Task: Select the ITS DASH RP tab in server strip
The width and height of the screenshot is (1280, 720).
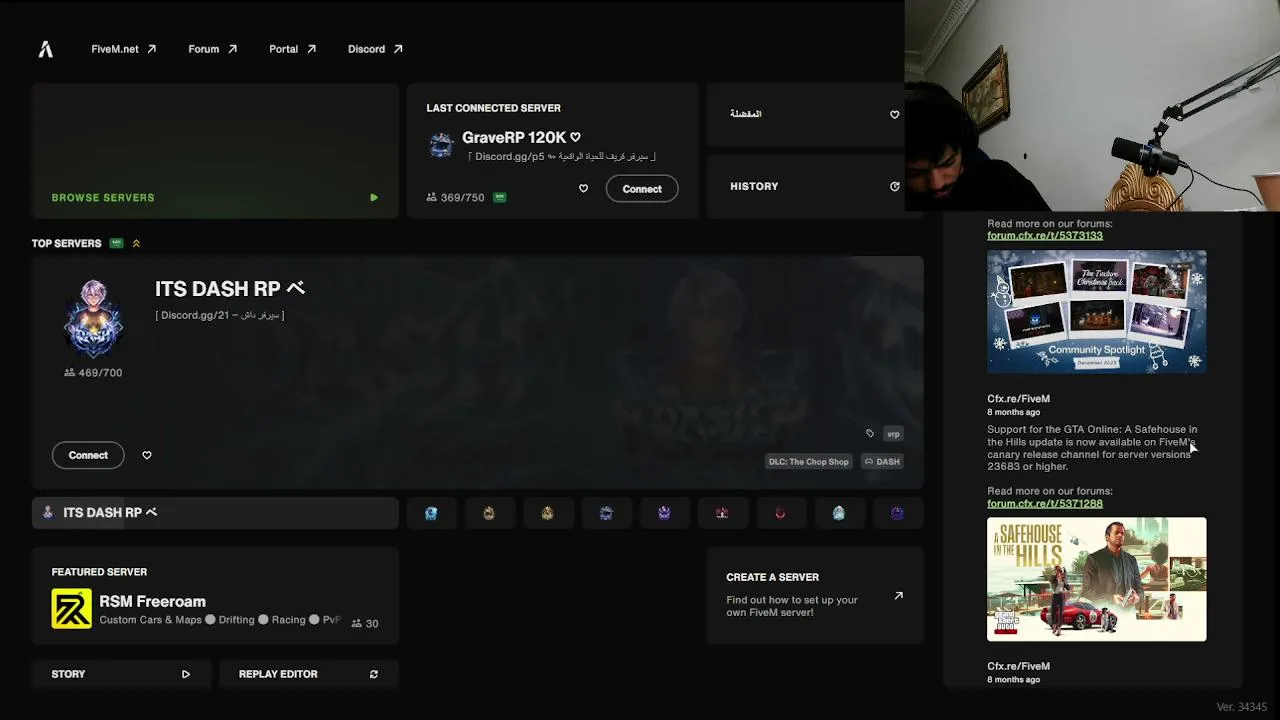Action: click(215, 513)
